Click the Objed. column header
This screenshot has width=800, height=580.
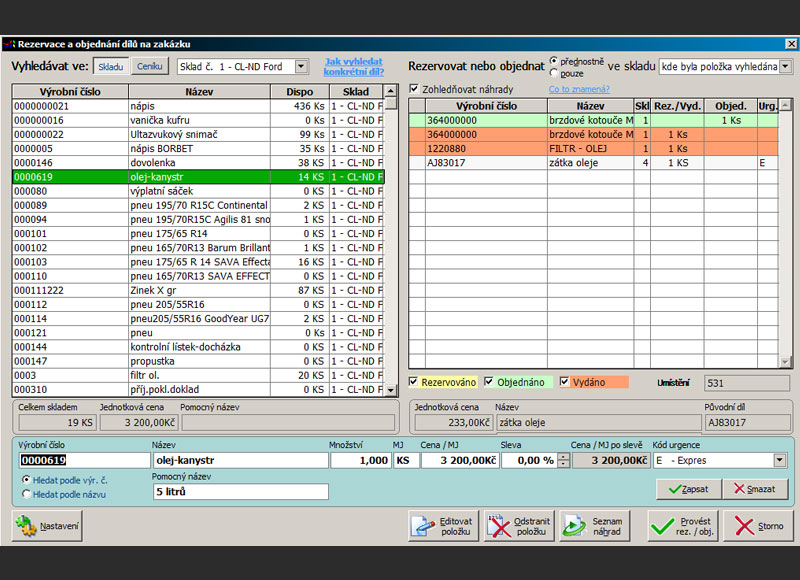click(731, 106)
